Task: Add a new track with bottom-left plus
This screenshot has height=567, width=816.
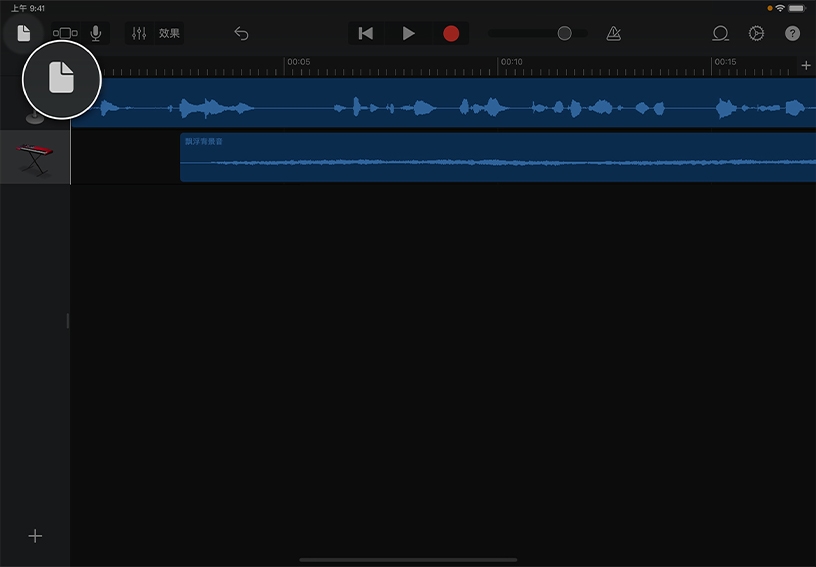Action: 35,536
